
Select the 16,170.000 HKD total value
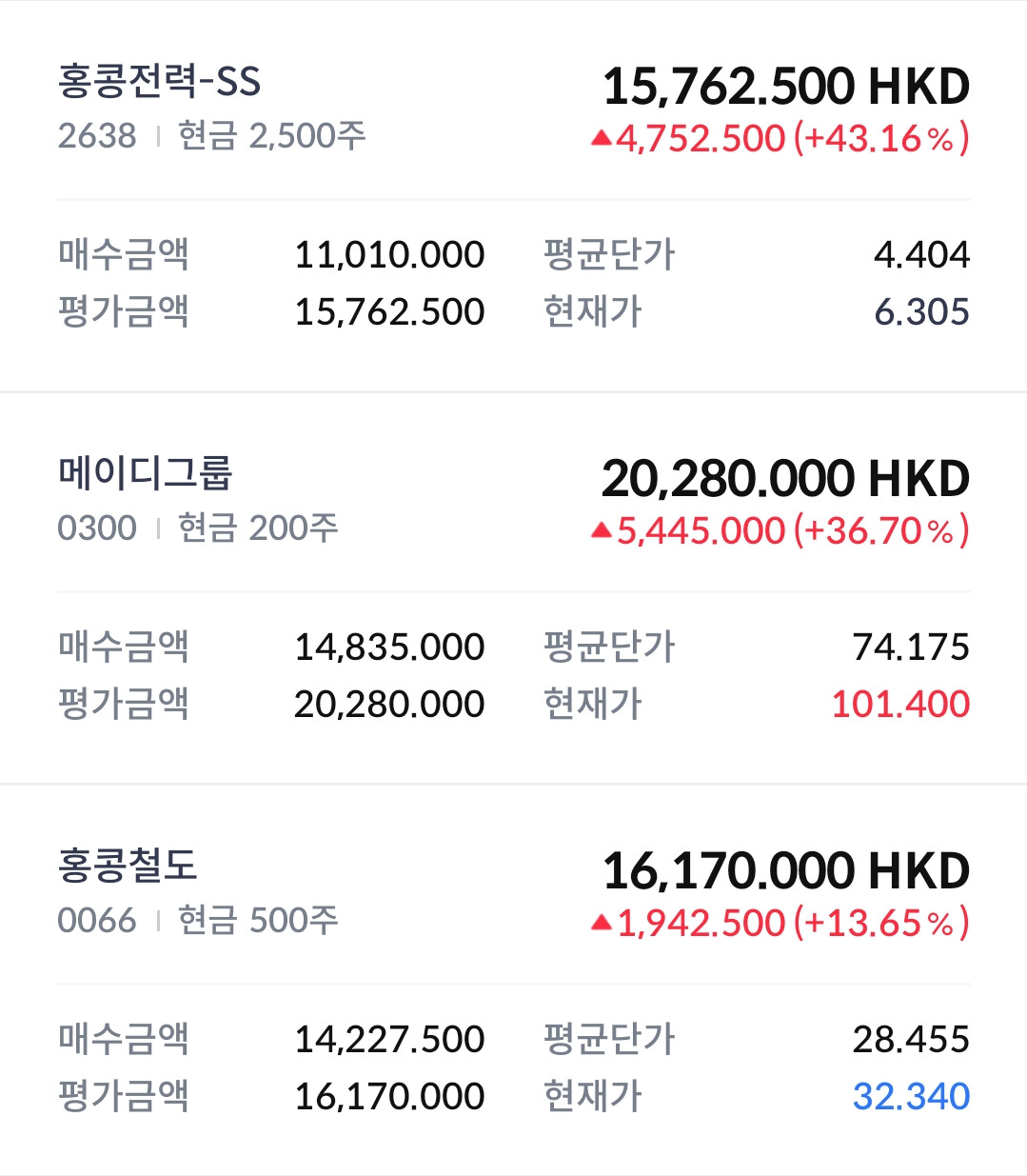786,871
